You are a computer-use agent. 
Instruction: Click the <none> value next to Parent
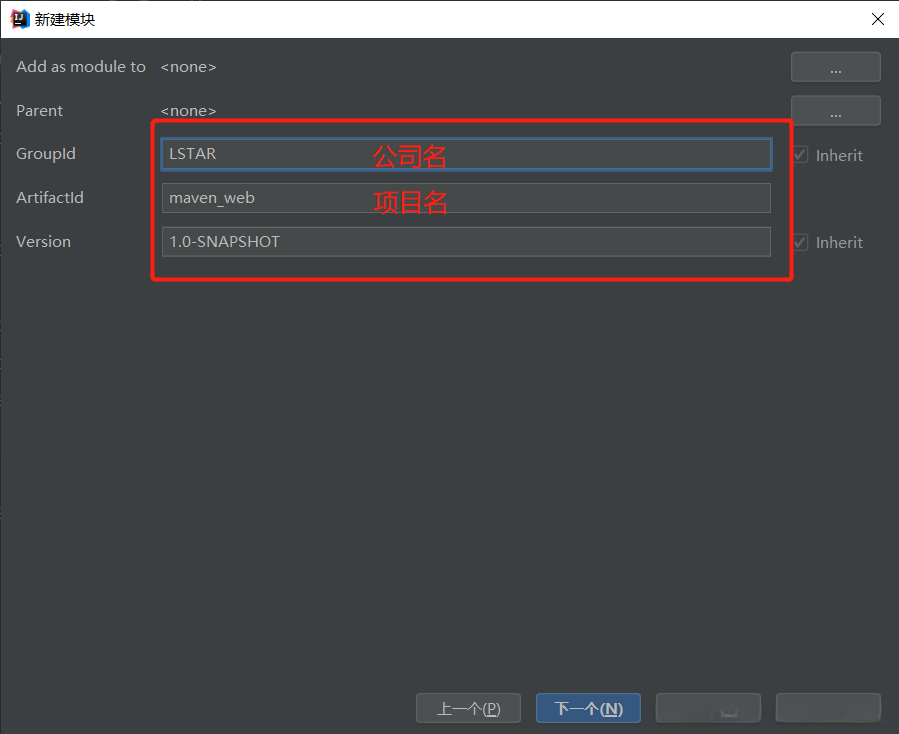[x=188, y=111]
